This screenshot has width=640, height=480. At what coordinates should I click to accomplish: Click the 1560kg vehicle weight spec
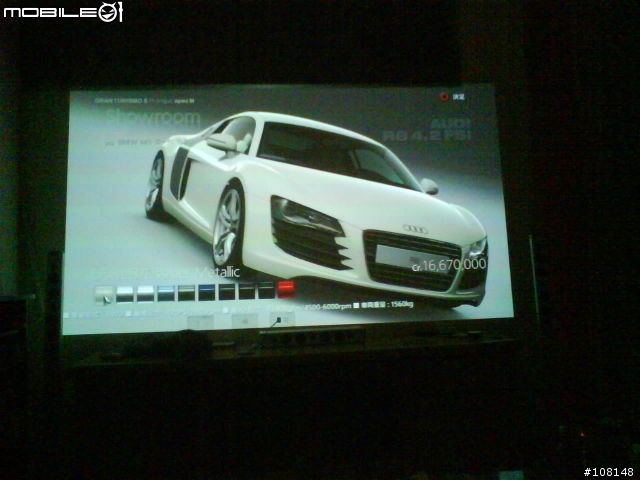tap(387, 304)
